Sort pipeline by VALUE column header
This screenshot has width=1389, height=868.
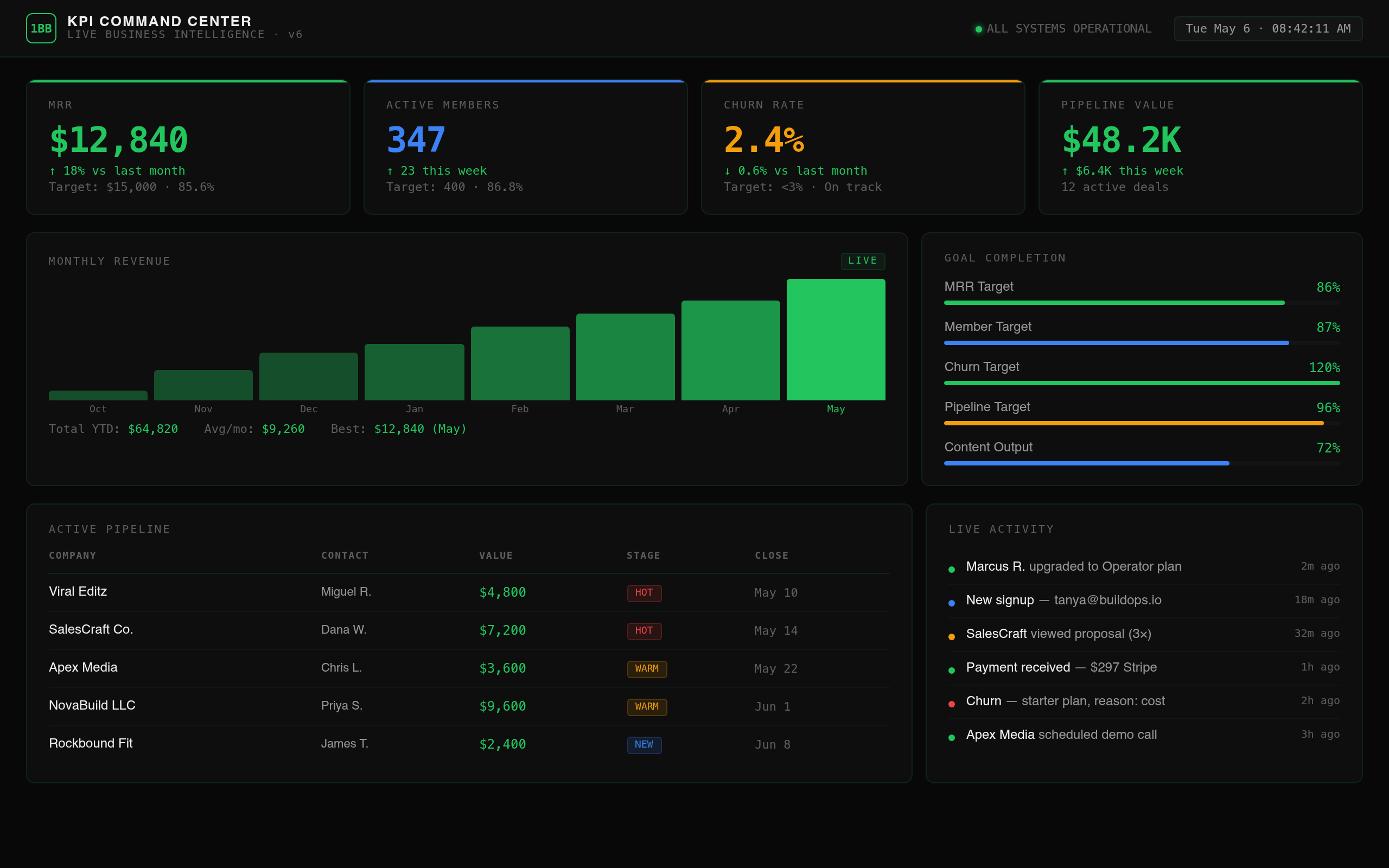pos(496,555)
